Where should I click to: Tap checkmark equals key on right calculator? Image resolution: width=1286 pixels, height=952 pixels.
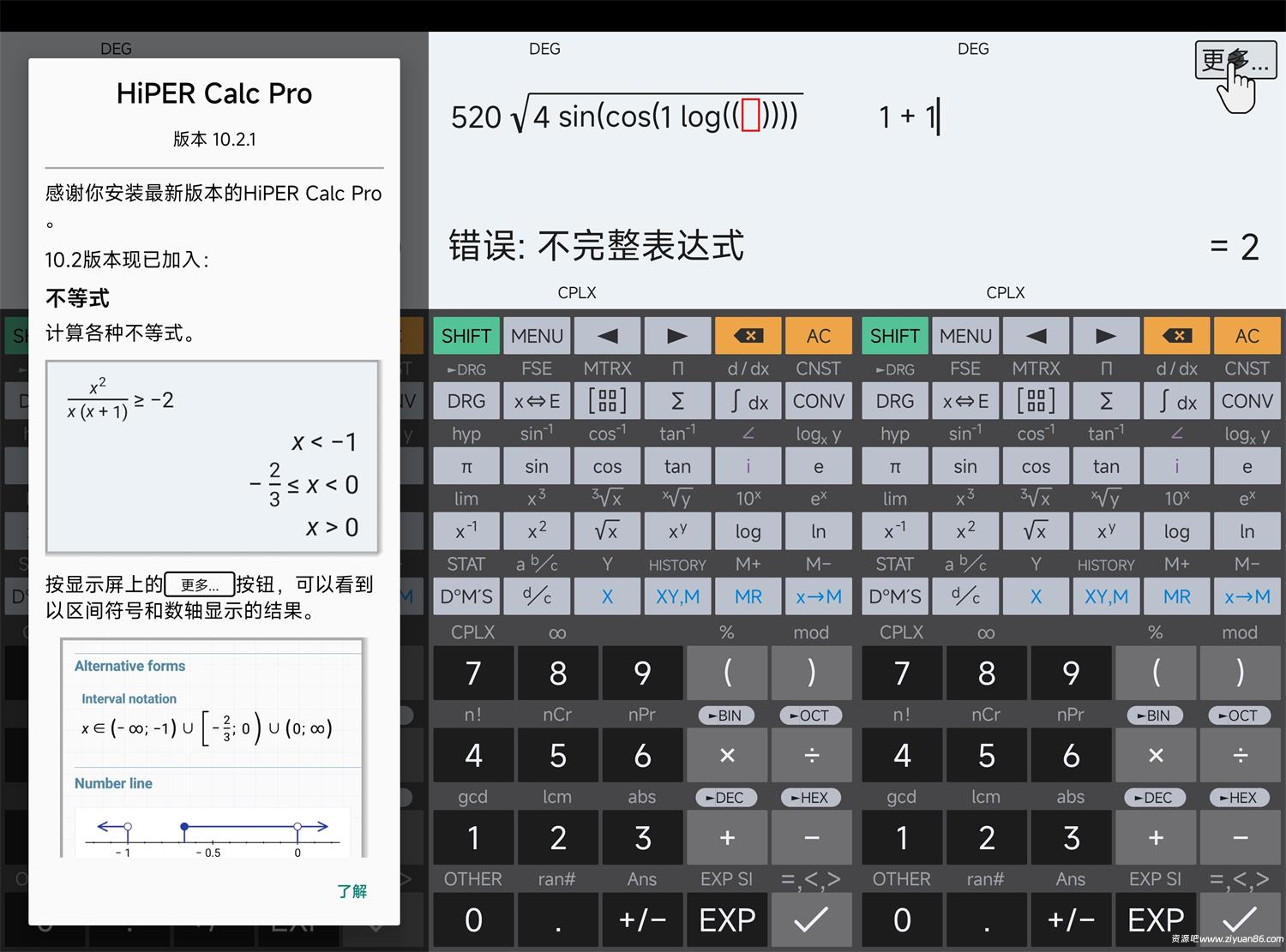point(1241,920)
